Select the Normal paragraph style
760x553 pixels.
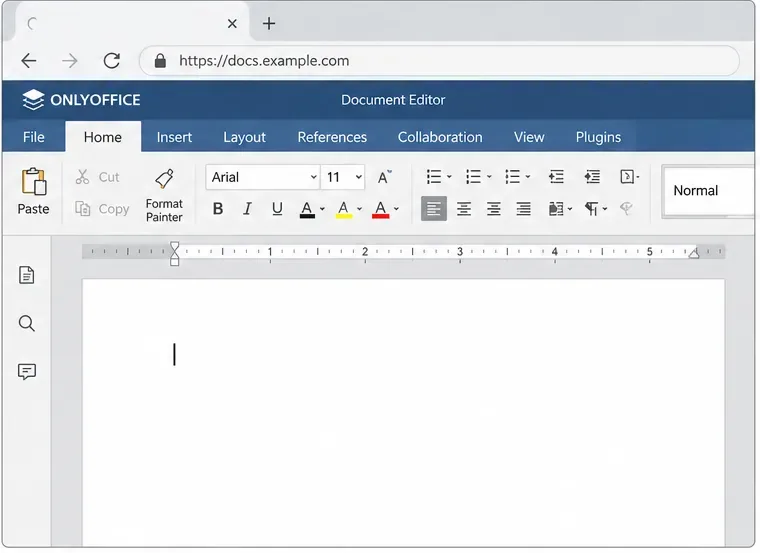tap(709, 191)
